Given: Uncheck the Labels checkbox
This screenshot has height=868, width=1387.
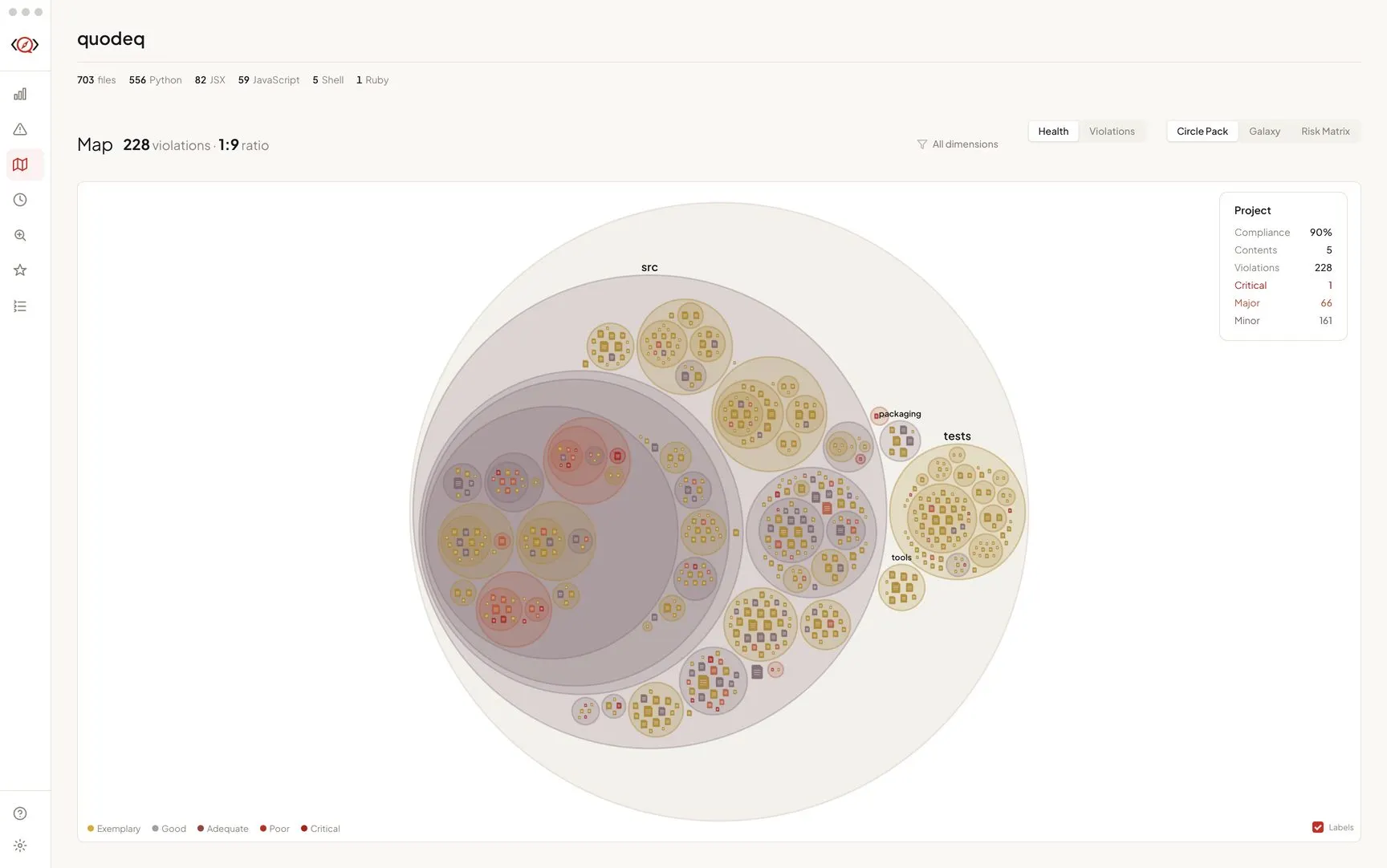Looking at the screenshot, I should (x=1317, y=827).
